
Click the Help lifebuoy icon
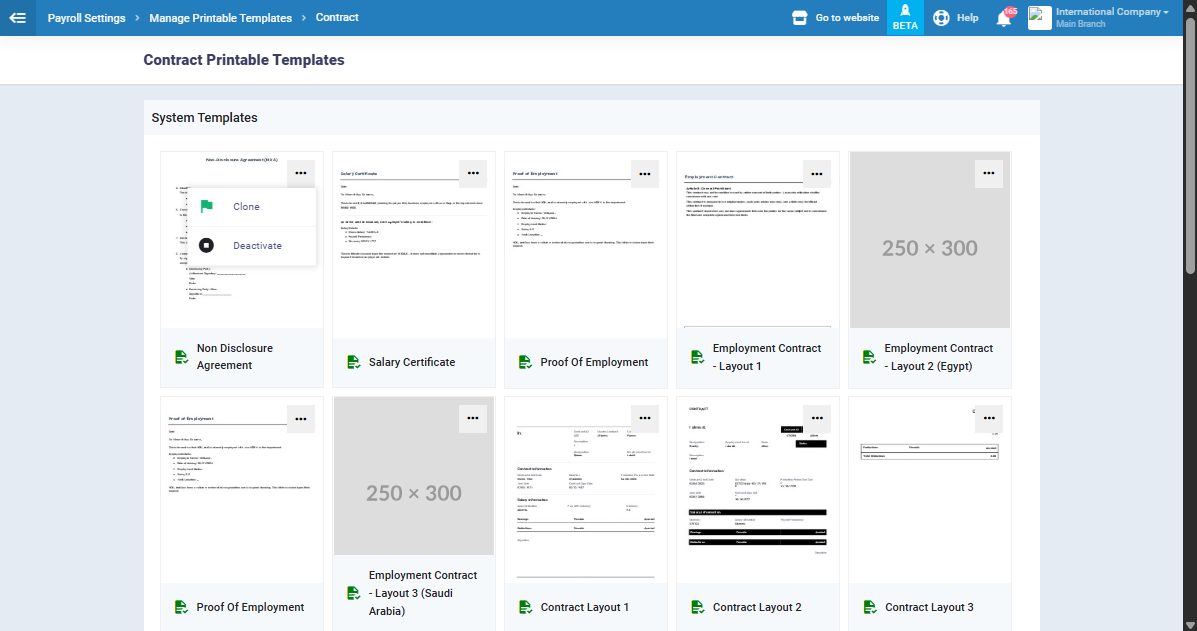pos(941,18)
